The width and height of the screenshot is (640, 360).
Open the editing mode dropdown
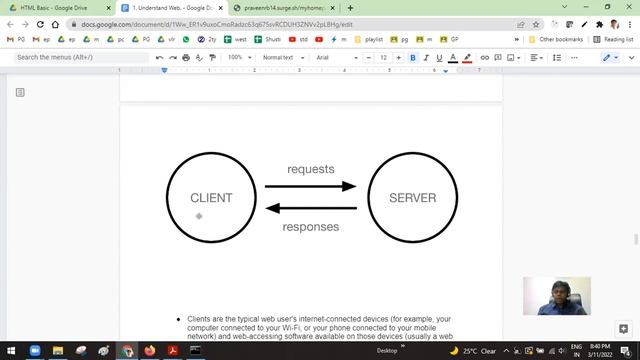tap(611, 58)
